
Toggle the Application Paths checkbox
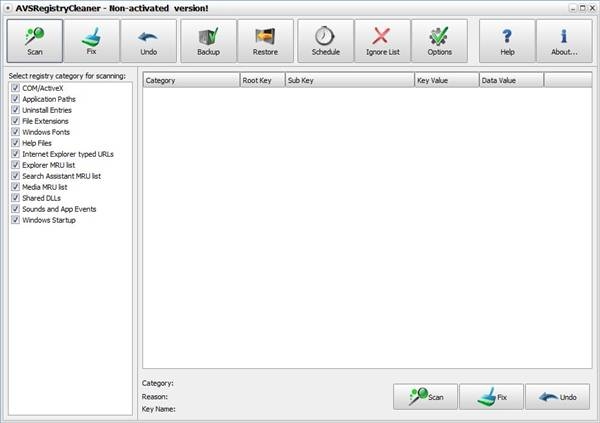pos(15,99)
